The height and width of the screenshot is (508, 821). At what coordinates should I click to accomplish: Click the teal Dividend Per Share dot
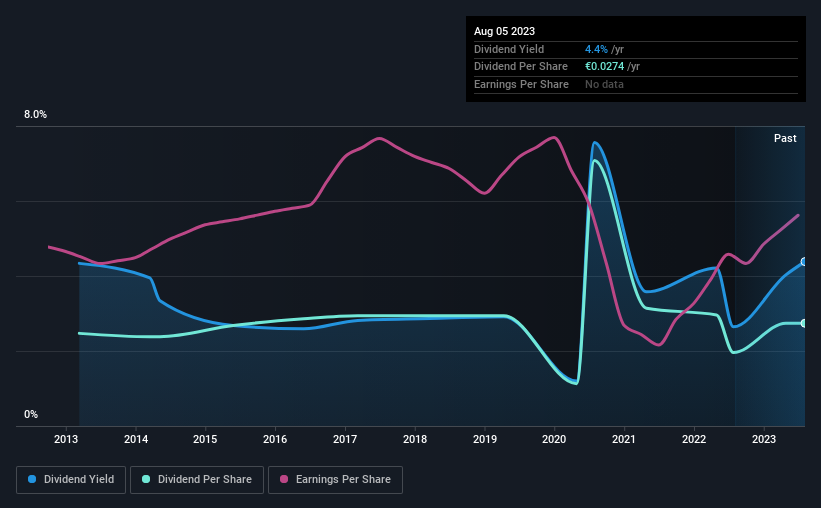coord(146,479)
